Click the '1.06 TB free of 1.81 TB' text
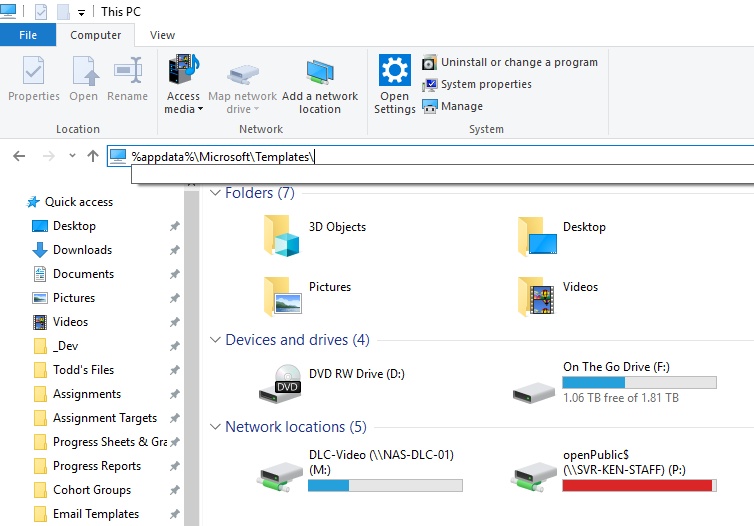This screenshot has width=754, height=526. (621, 398)
